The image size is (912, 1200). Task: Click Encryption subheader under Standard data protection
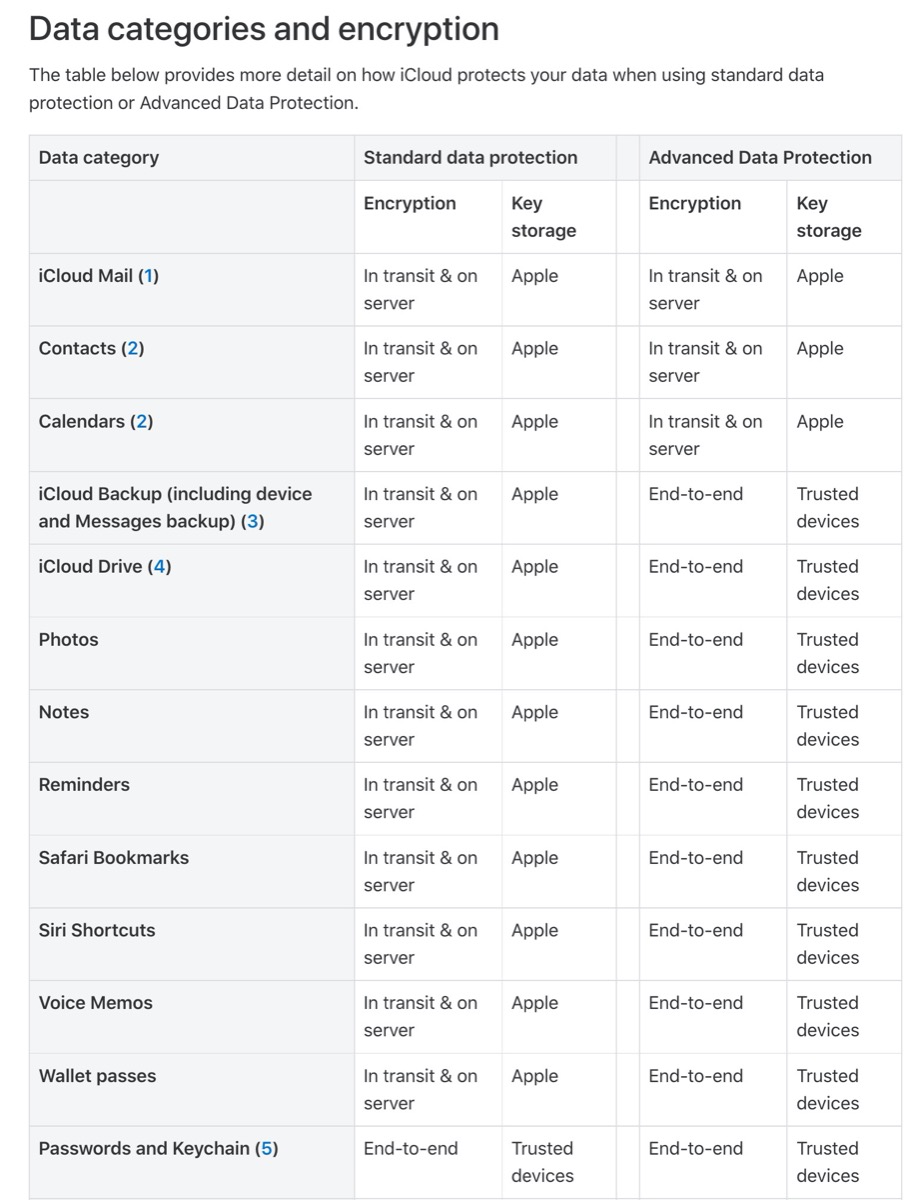[x=409, y=204]
